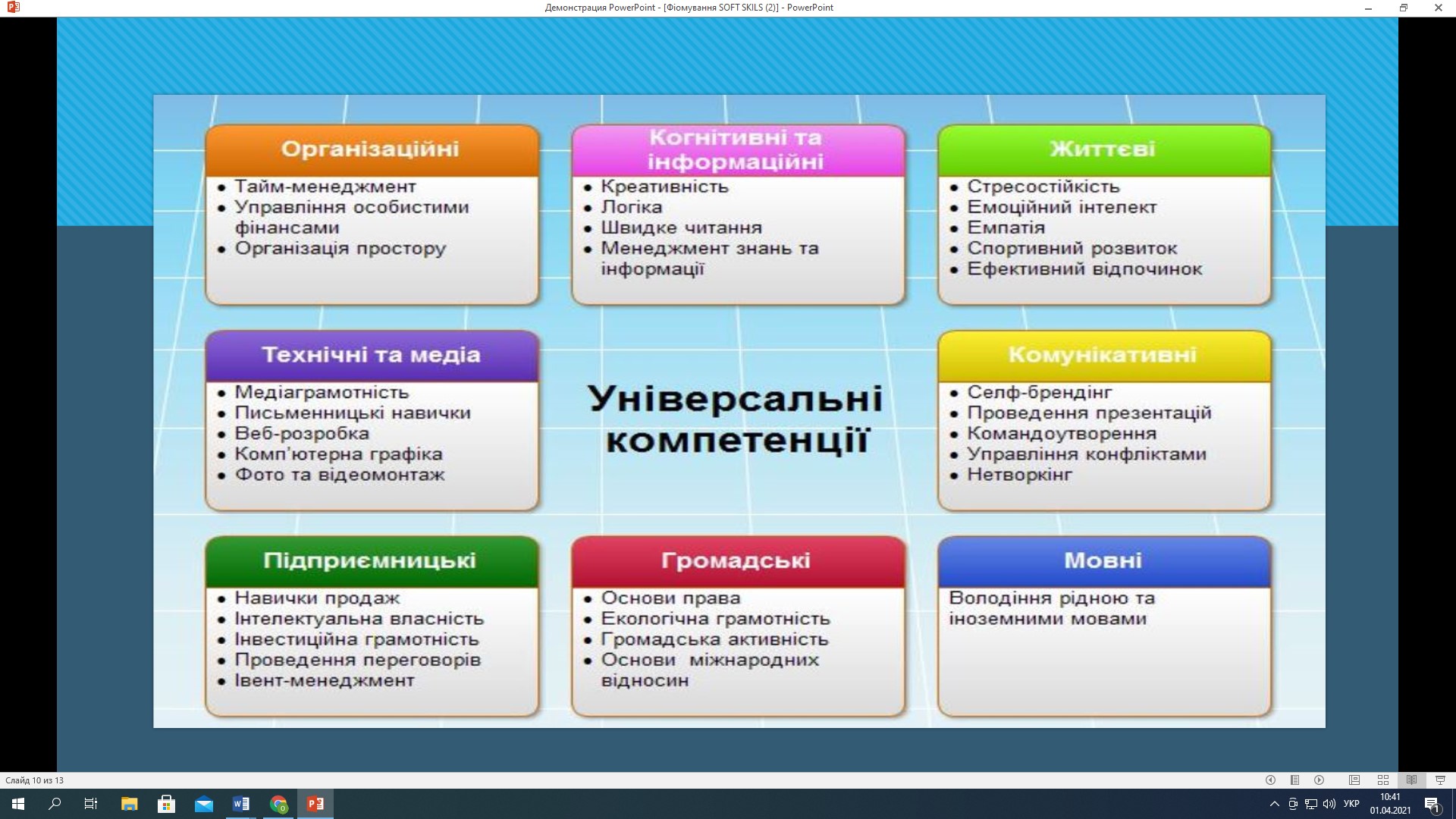This screenshot has width=1456, height=819.
Task: Click the 'Креативність' bullet
Action: pos(664,187)
